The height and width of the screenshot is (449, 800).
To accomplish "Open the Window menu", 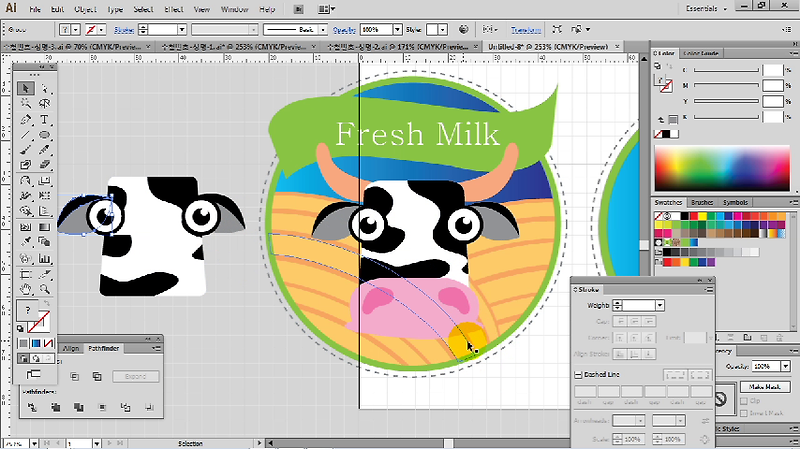I will [235, 9].
